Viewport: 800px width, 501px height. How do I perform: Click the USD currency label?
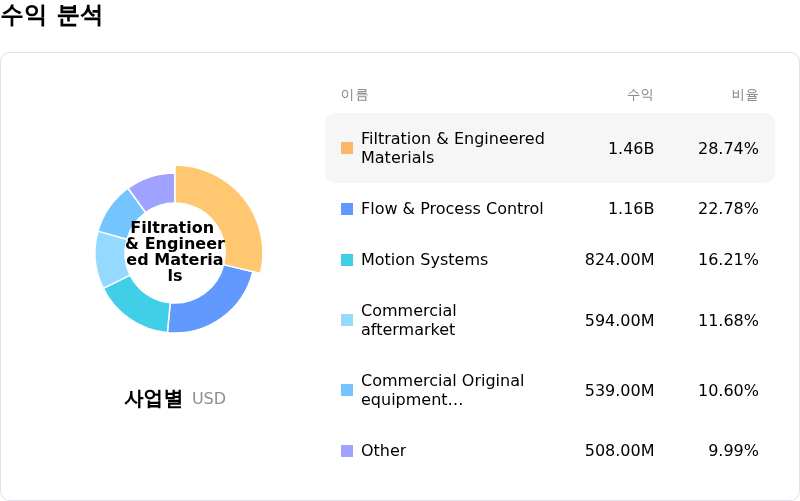click(x=209, y=399)
